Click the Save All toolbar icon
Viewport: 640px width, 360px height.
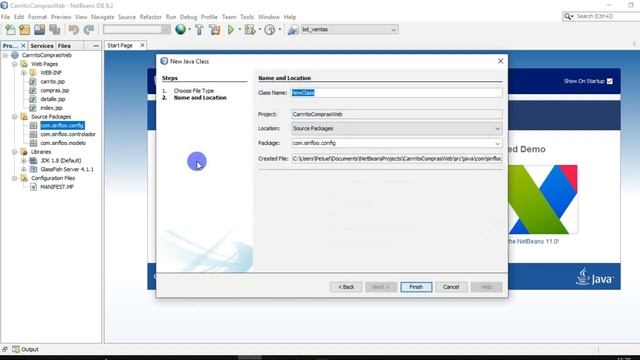(55, 29)
